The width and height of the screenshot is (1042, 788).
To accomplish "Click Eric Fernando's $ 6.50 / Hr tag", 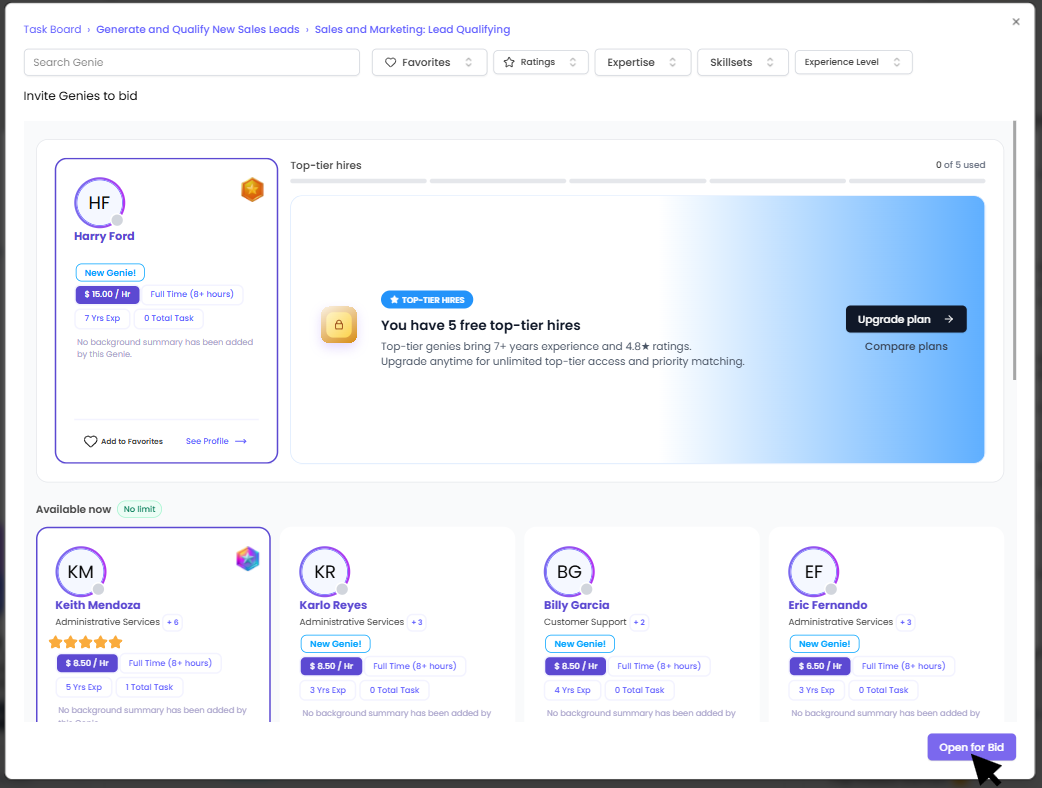I will pos(820,666).
